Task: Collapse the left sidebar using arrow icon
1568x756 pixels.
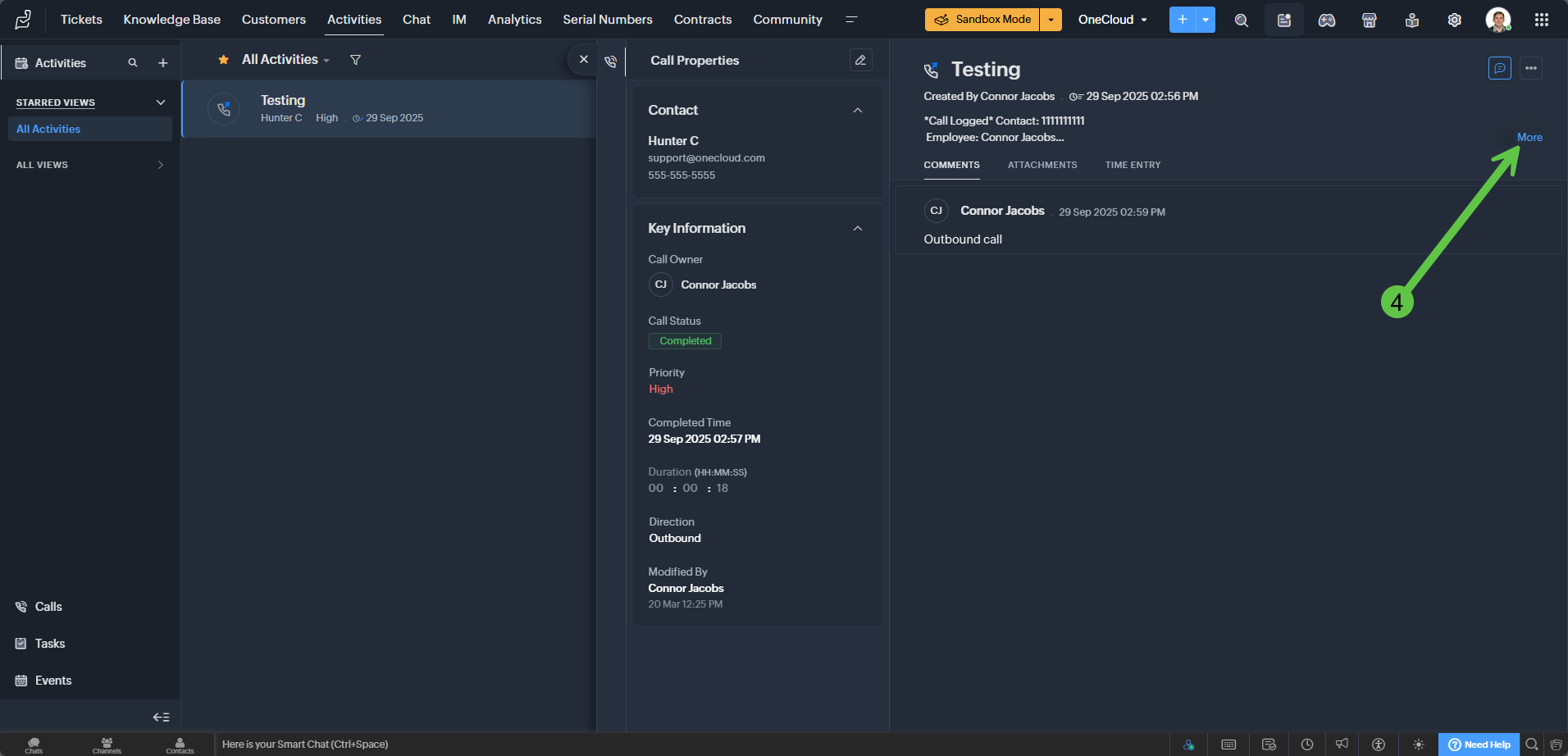Action: pos(161,717)
